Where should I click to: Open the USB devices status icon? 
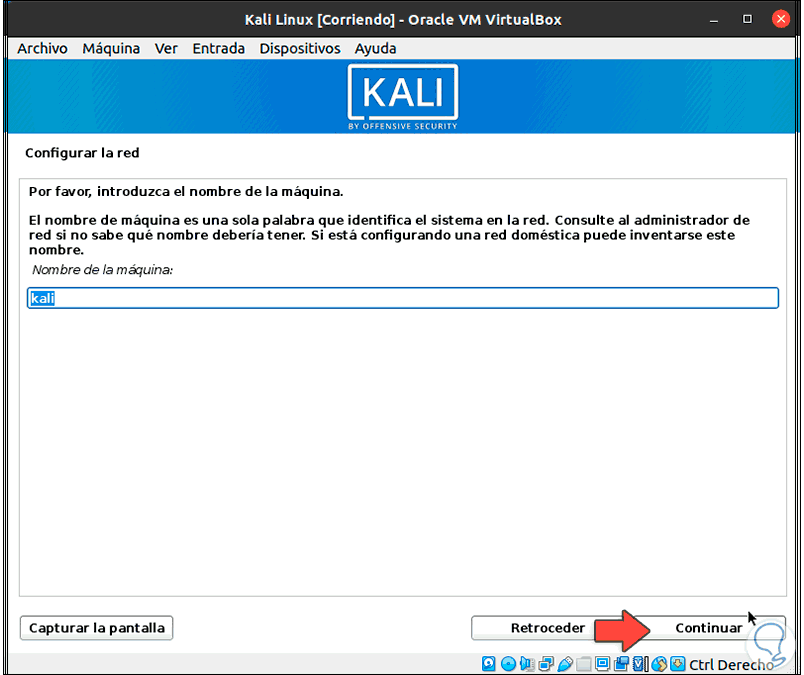[x=565, y=664]
